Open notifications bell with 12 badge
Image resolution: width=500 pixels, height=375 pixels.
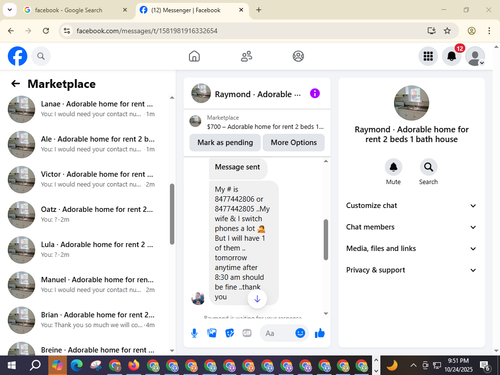[x=452, y=56]
